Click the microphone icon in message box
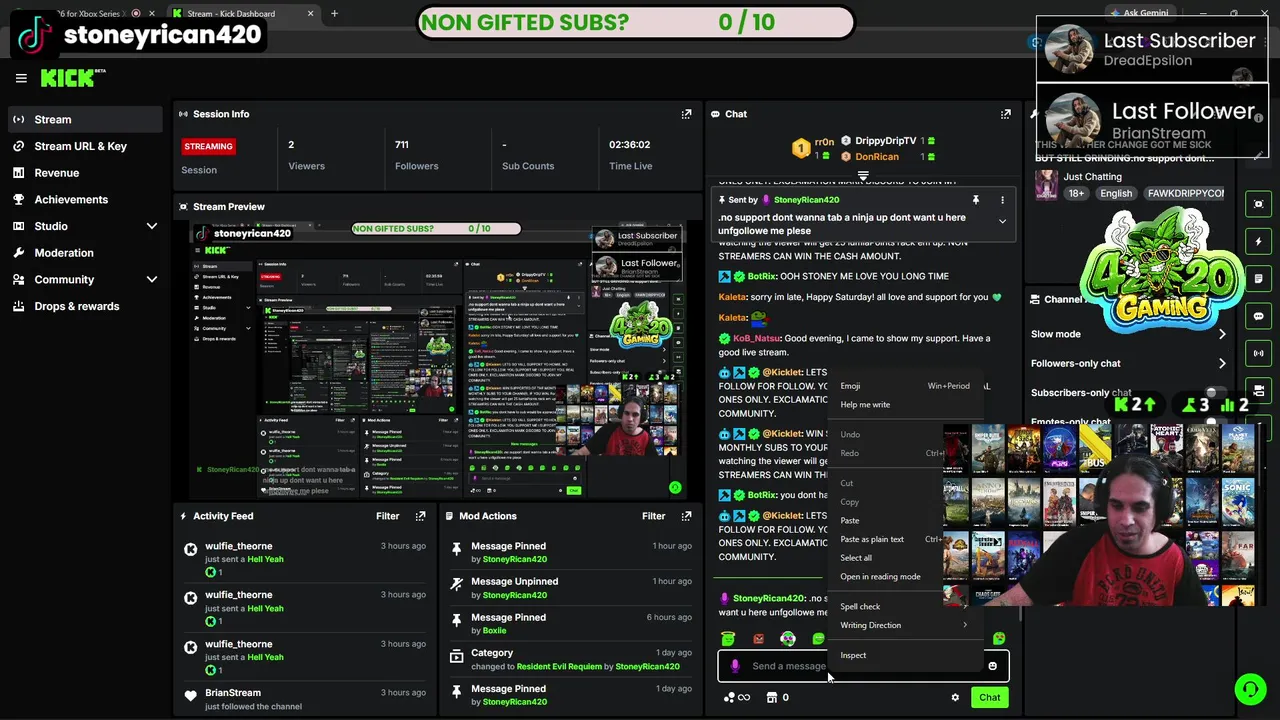Viewport: 1280px width, 720px height. tap(735, 666)
